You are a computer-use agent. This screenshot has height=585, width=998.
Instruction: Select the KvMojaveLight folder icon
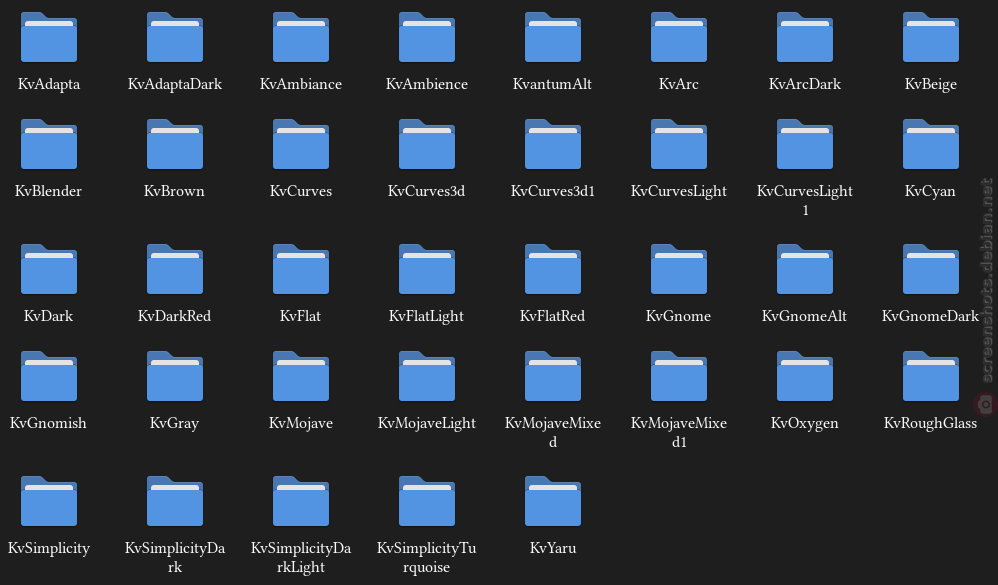(x=427, y=376)
